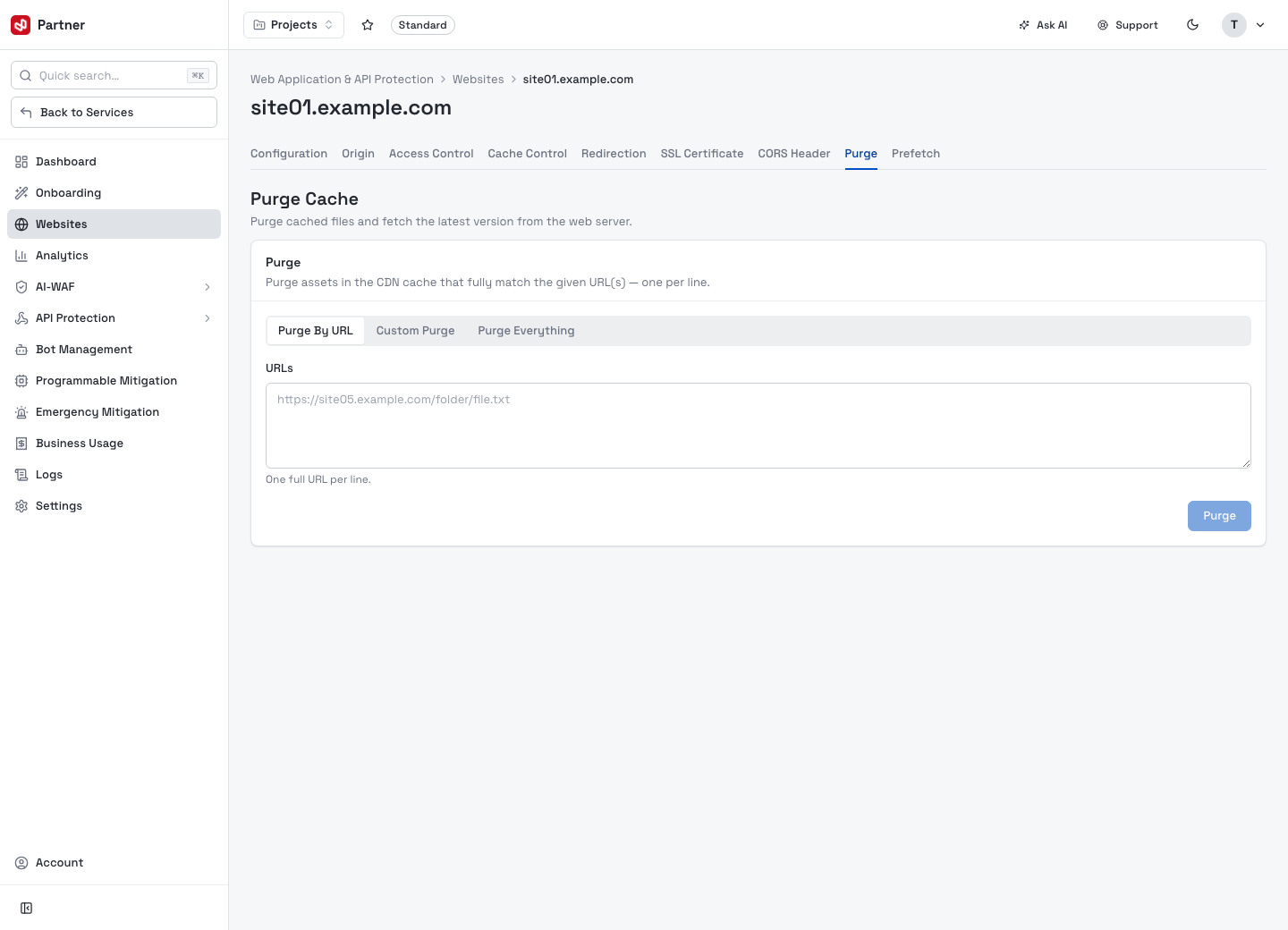Click the favorite star icon
1288x930 pixels.
[x=368, y=25]
